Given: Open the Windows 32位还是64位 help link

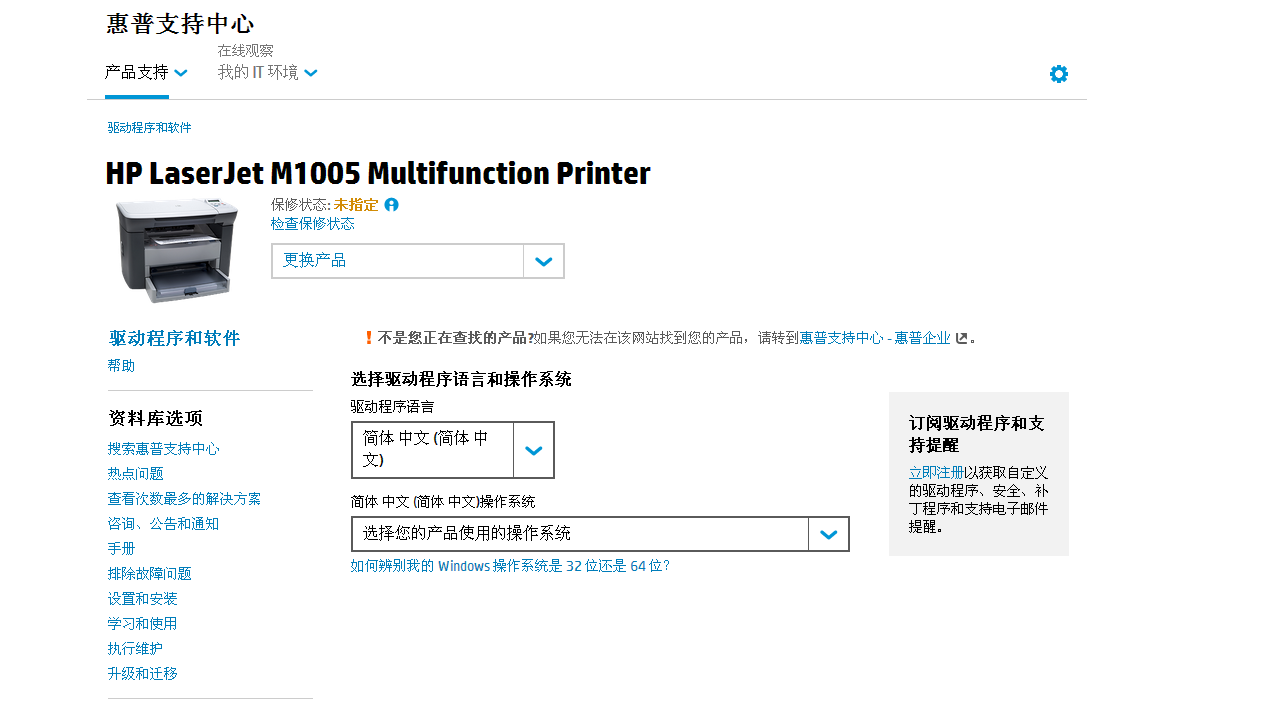Looking at the screenshot, I should click(x=510, y=566).
